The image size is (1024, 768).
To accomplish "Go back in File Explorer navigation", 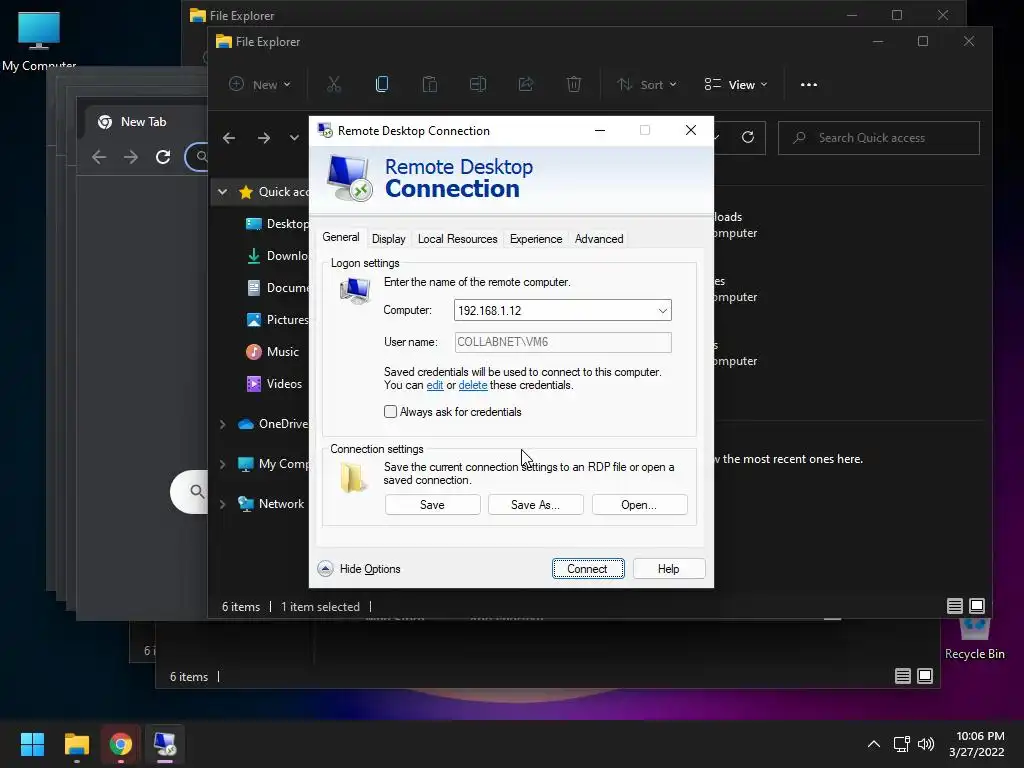I will click(229, 138).
